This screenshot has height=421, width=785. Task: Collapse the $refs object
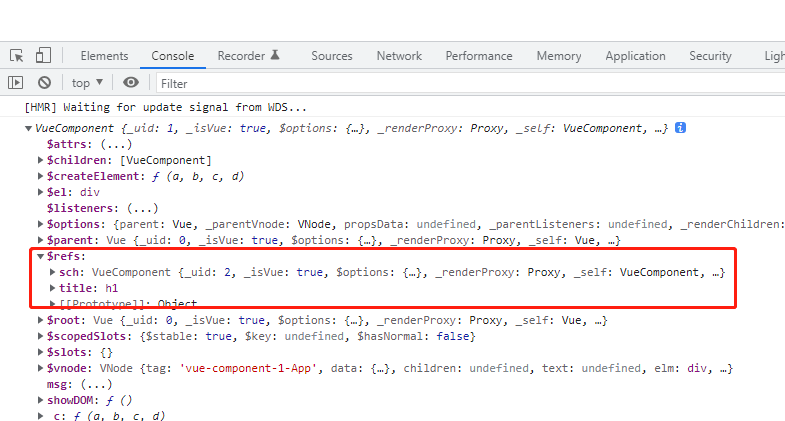[x=41, y=256]
